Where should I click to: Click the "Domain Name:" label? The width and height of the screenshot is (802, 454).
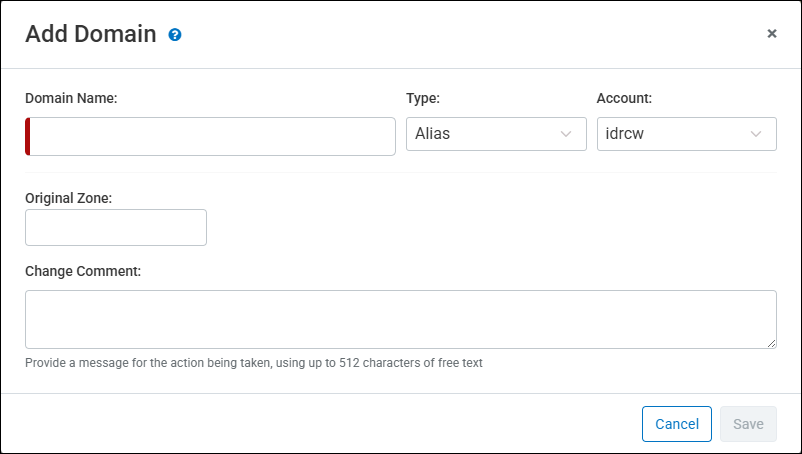coord(71,98)
